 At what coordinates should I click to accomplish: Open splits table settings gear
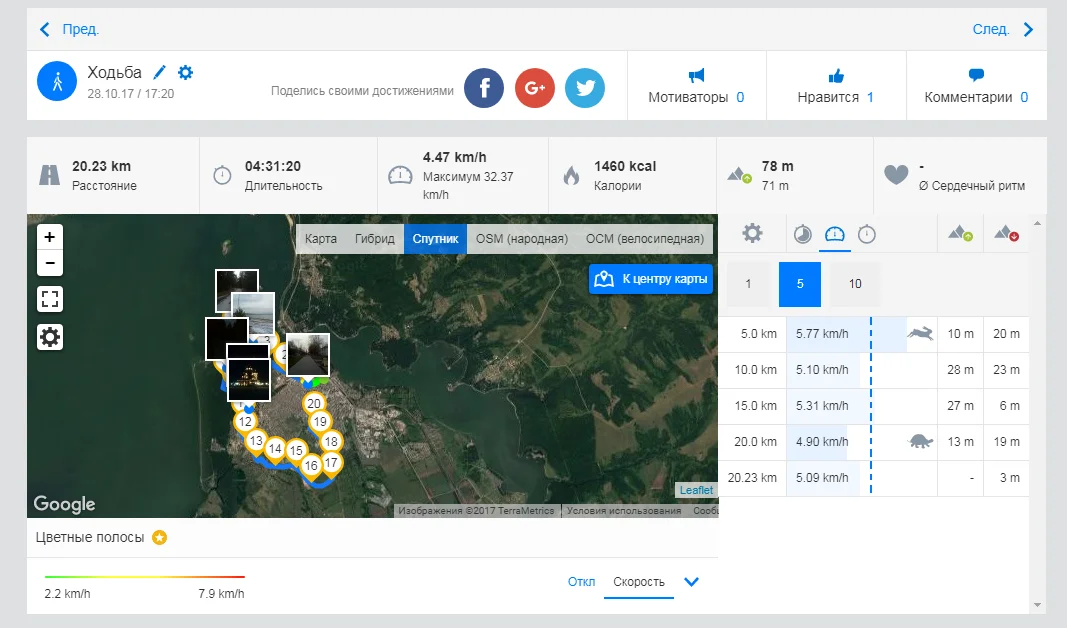coord(752,234)
